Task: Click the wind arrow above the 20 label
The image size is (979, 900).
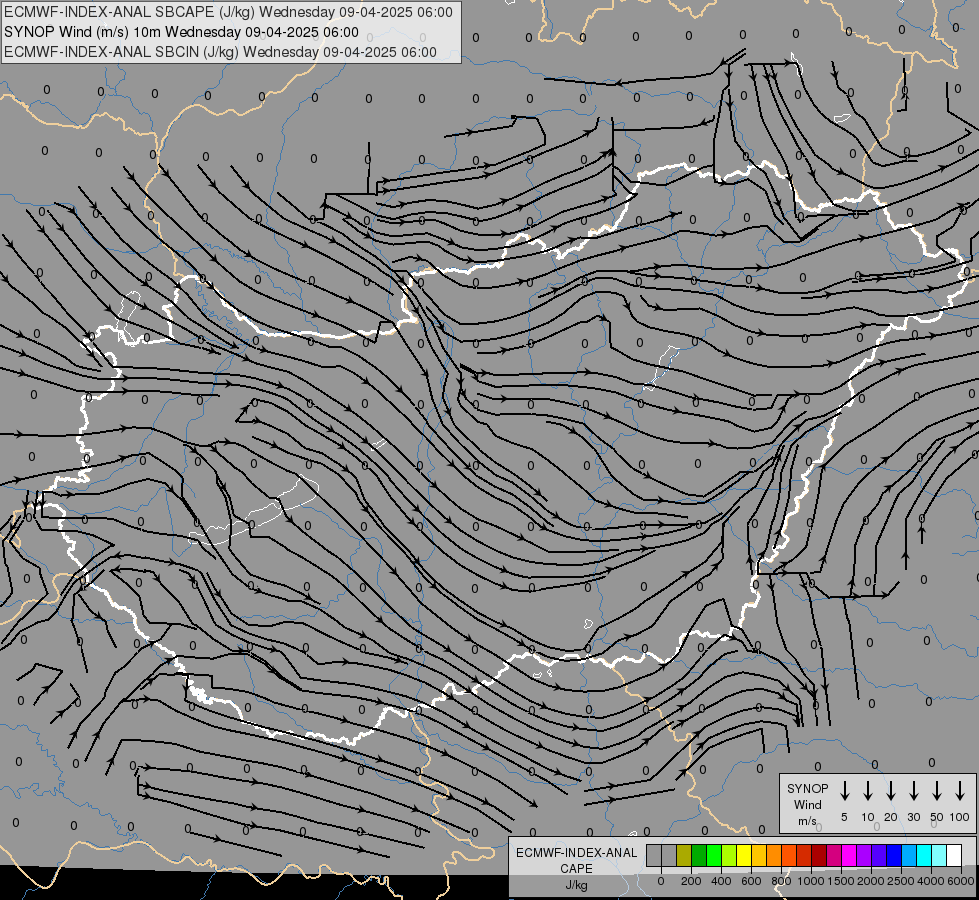Action: click(x=891, y=791)
